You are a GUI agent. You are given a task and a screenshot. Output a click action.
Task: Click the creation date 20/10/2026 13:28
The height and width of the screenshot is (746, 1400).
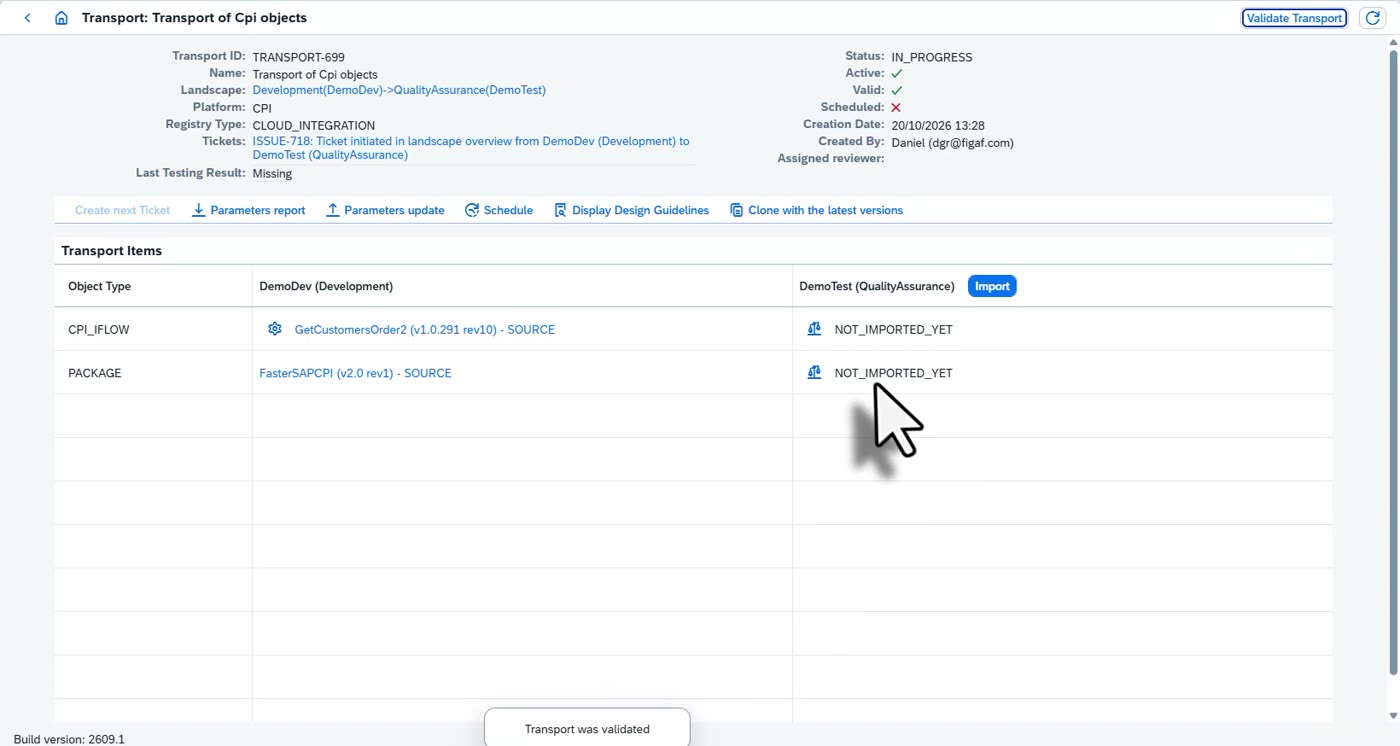point(937,126)
